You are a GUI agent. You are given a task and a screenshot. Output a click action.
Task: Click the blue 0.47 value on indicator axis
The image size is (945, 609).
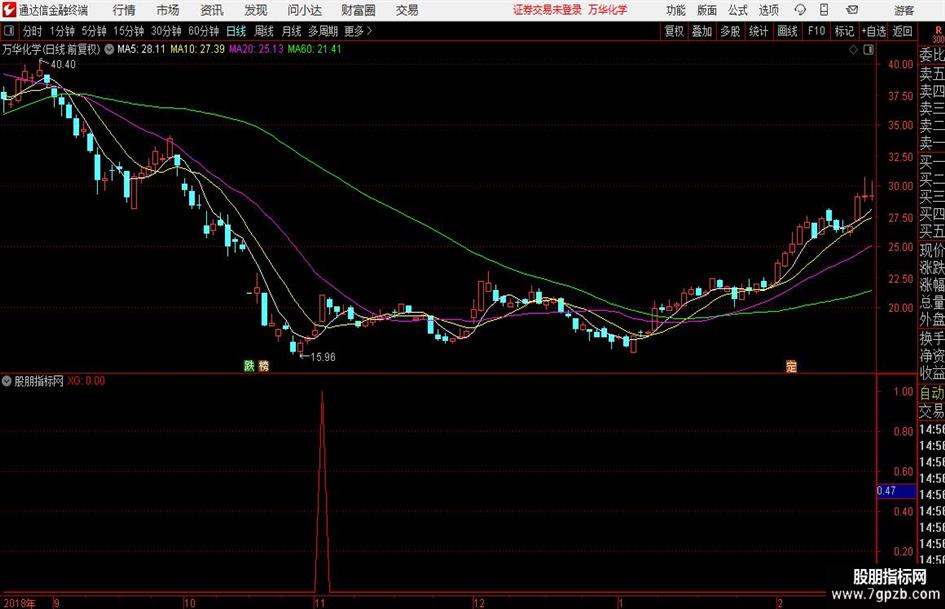pos(896,491)
